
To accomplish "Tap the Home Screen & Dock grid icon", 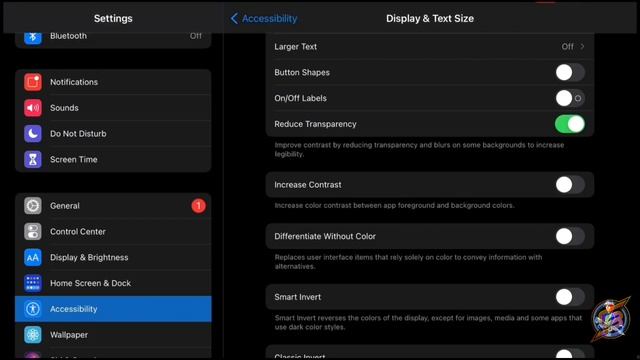I will tap(33, 283).
